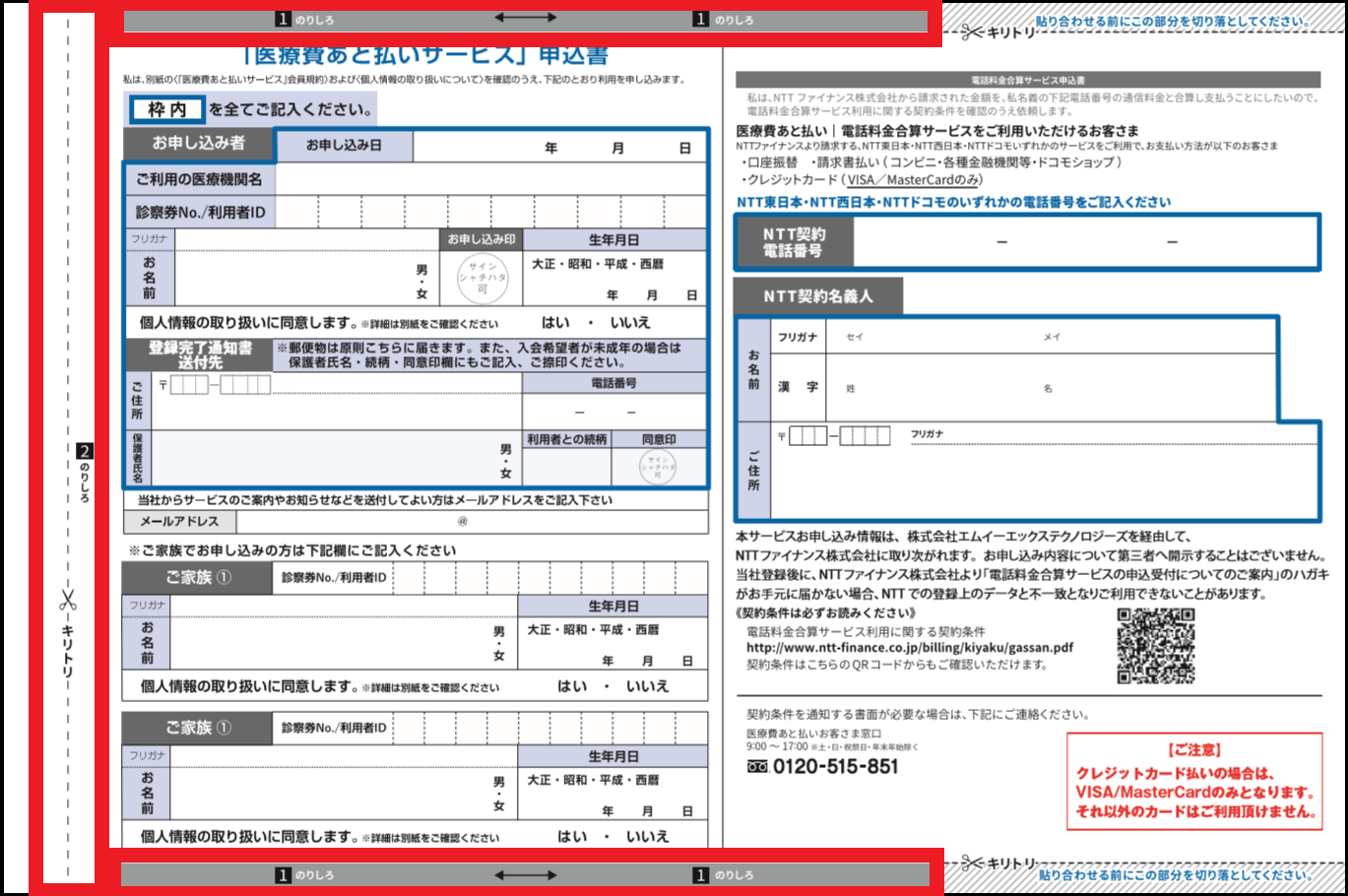1348x896 pixels.
Task: Click the NTT契約名義人 section header
Action: pos(818,295)
